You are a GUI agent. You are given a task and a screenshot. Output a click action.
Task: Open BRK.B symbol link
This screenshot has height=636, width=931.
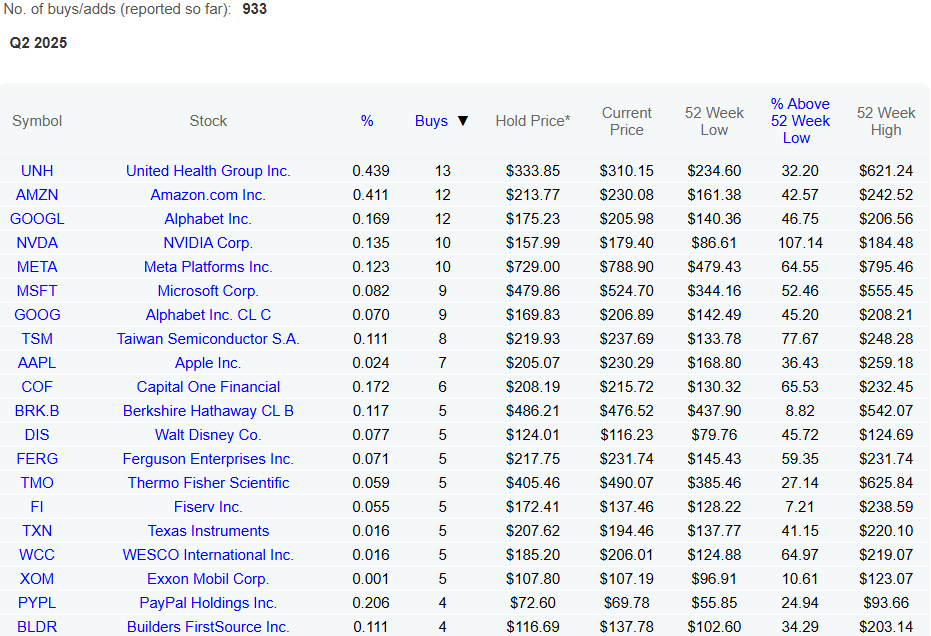(x=37, y=411)
